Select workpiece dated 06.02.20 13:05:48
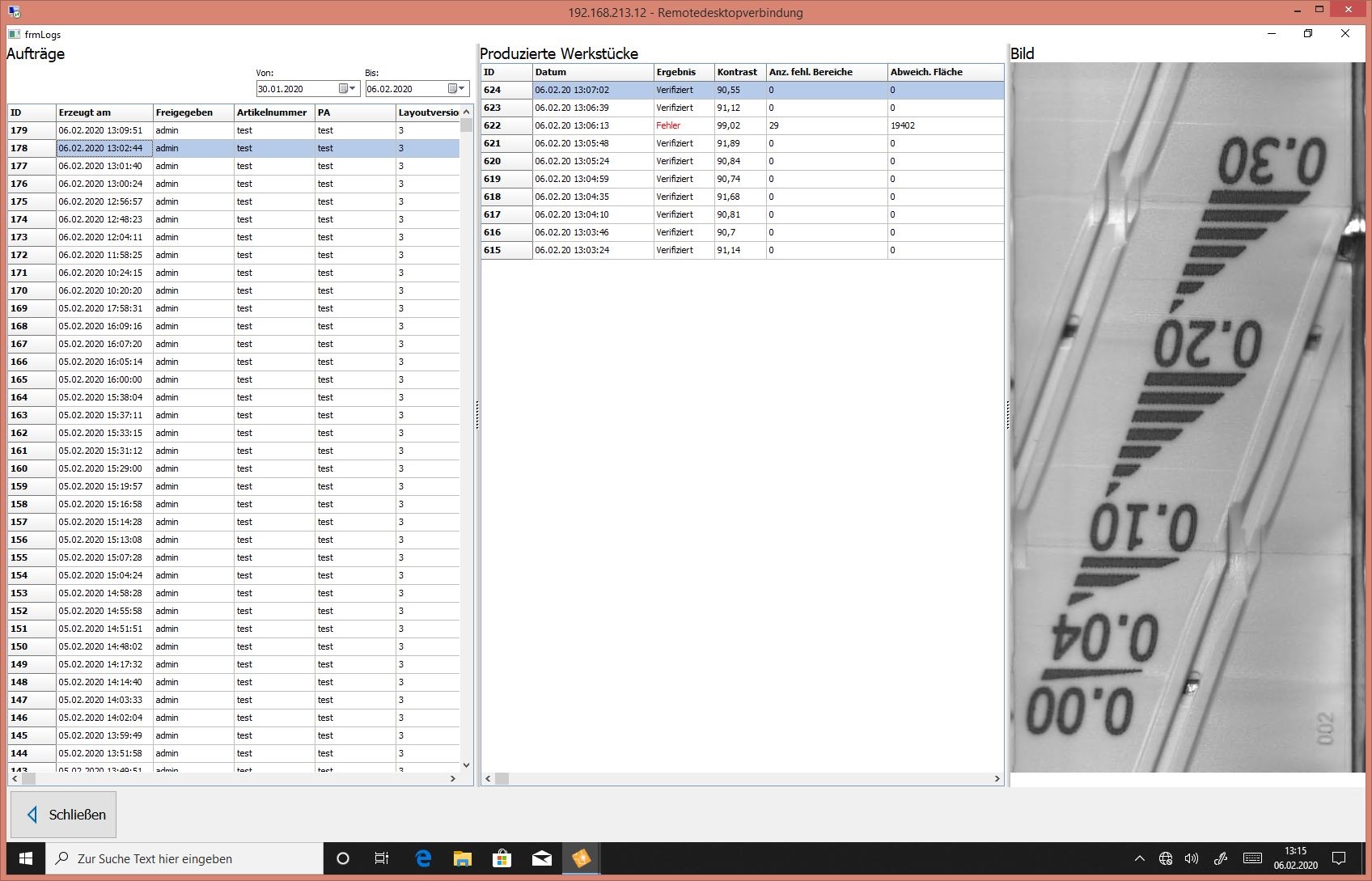This screenshot has width=1372, height=881. (x=743, y=143)
